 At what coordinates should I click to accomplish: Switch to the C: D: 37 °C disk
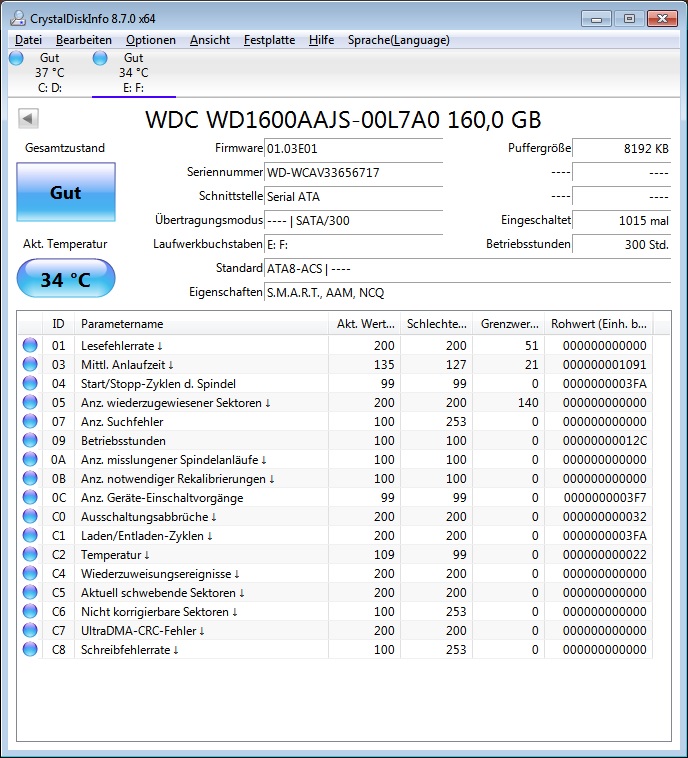(49, 73)
